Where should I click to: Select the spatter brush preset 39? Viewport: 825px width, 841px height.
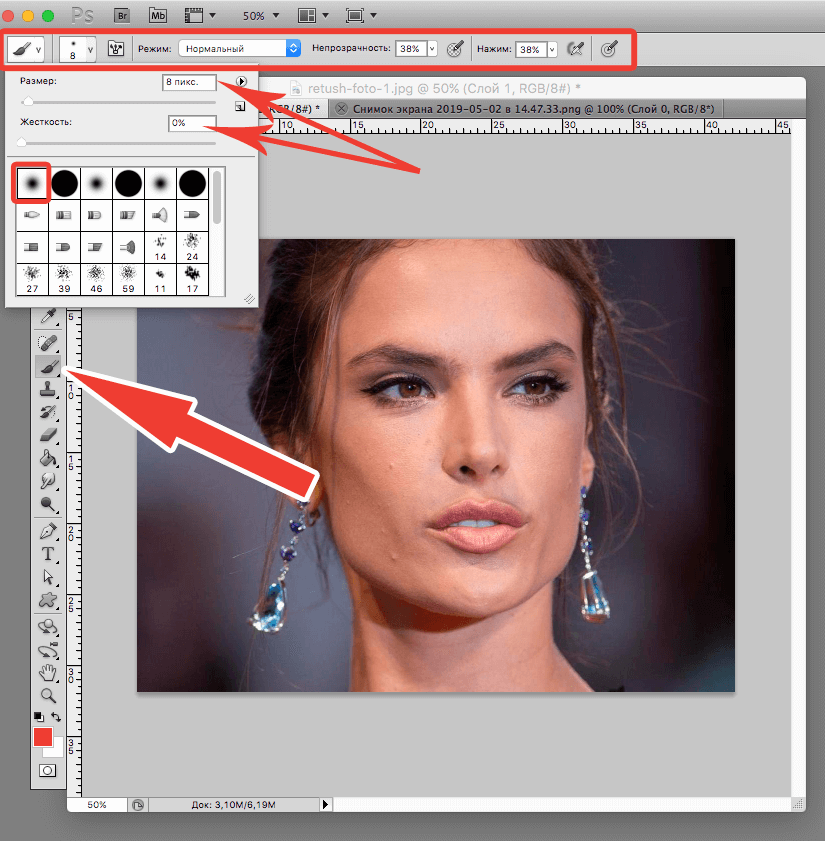point(64,279)
